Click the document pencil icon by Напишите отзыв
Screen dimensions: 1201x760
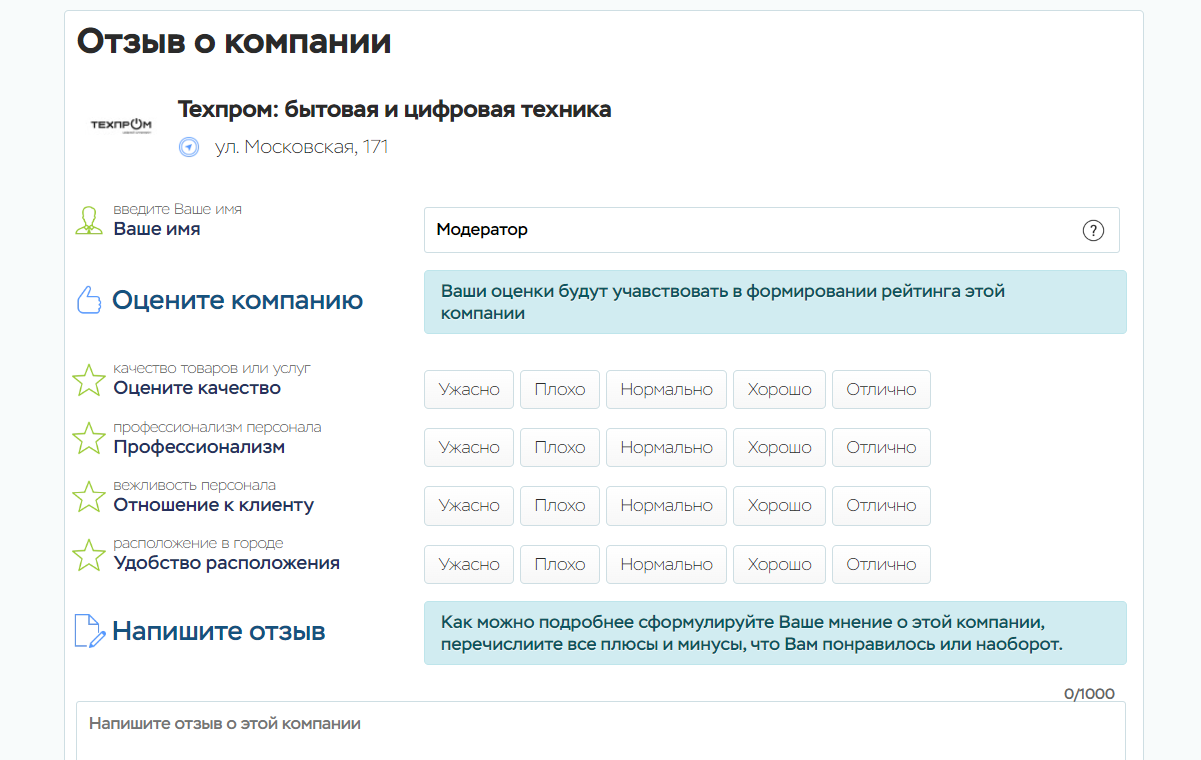[x=90, y=631]
